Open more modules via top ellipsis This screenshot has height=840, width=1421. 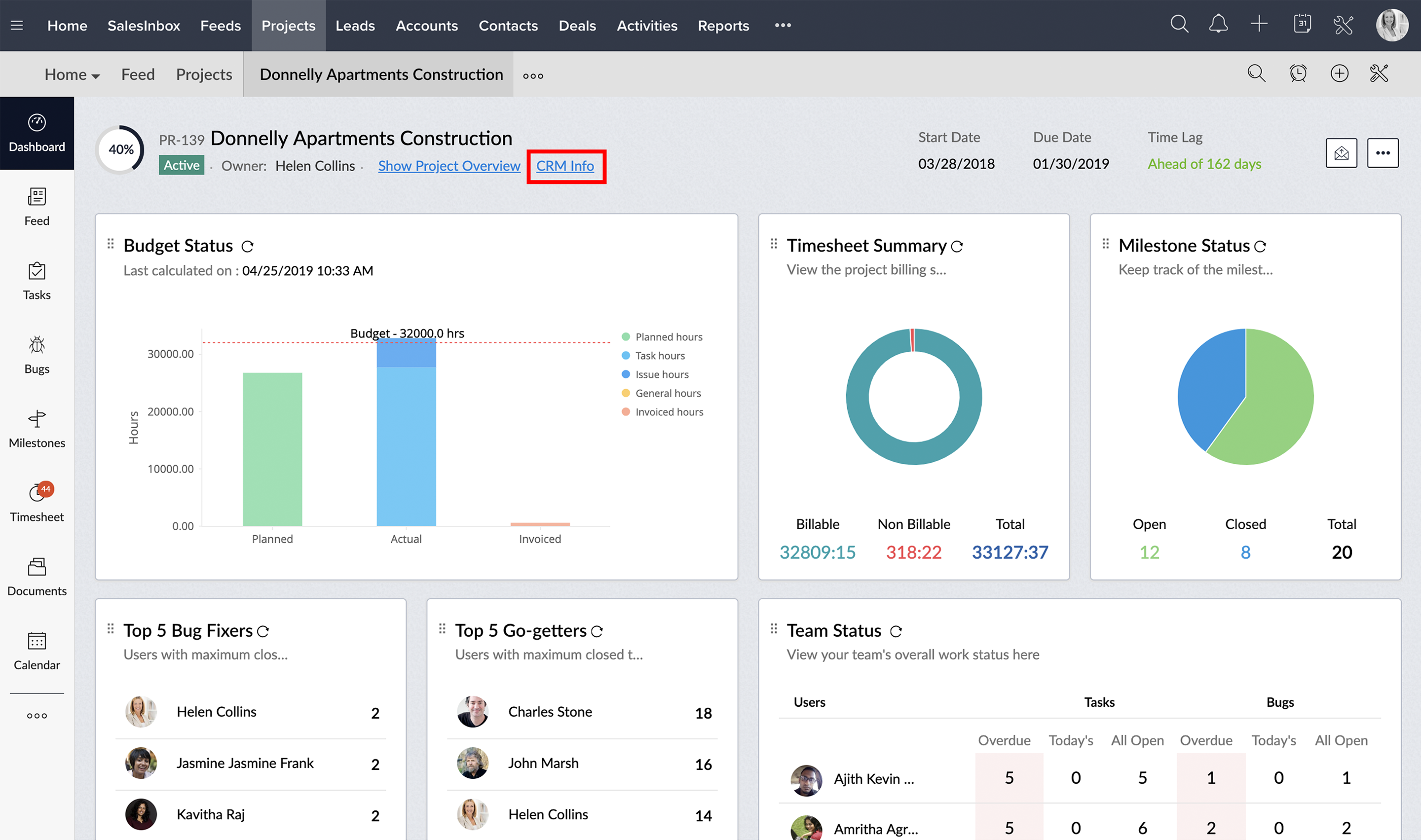pyautogui.click(x=783, y=26)
